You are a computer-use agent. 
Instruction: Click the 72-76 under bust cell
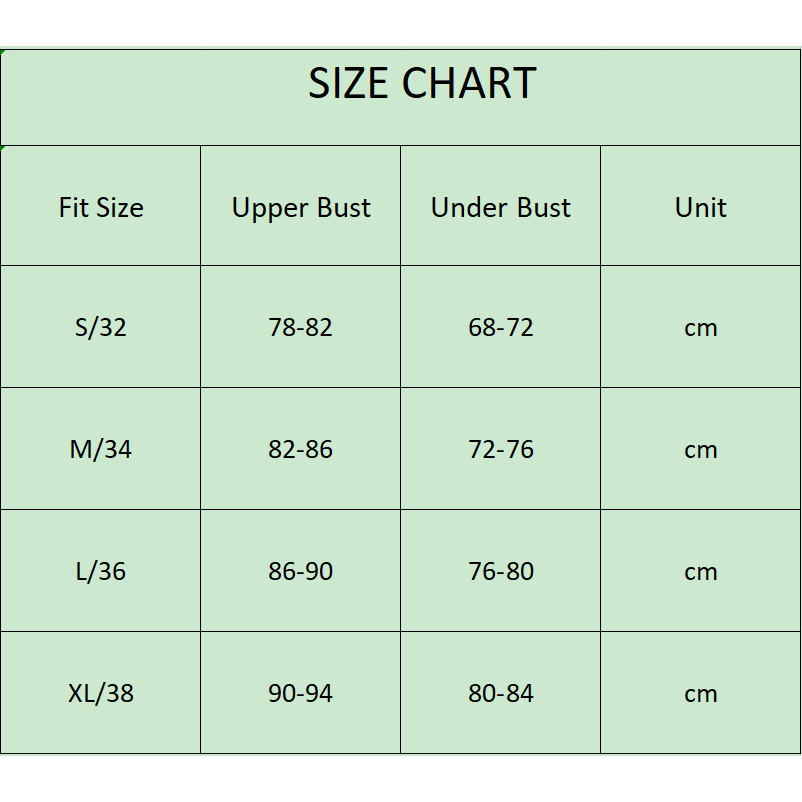click(501, 449)
